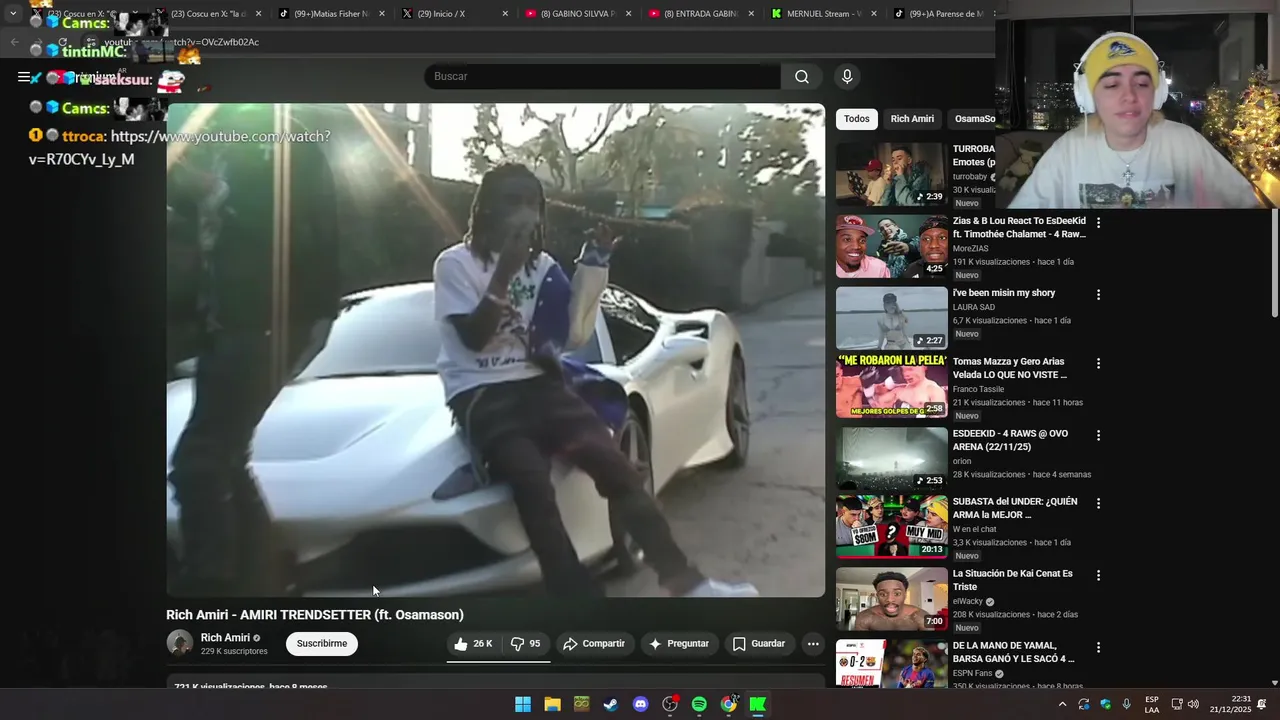Open La Situación De Kai Cenat thumbnail
1280x720 pixels.
[x=891, y=598]
